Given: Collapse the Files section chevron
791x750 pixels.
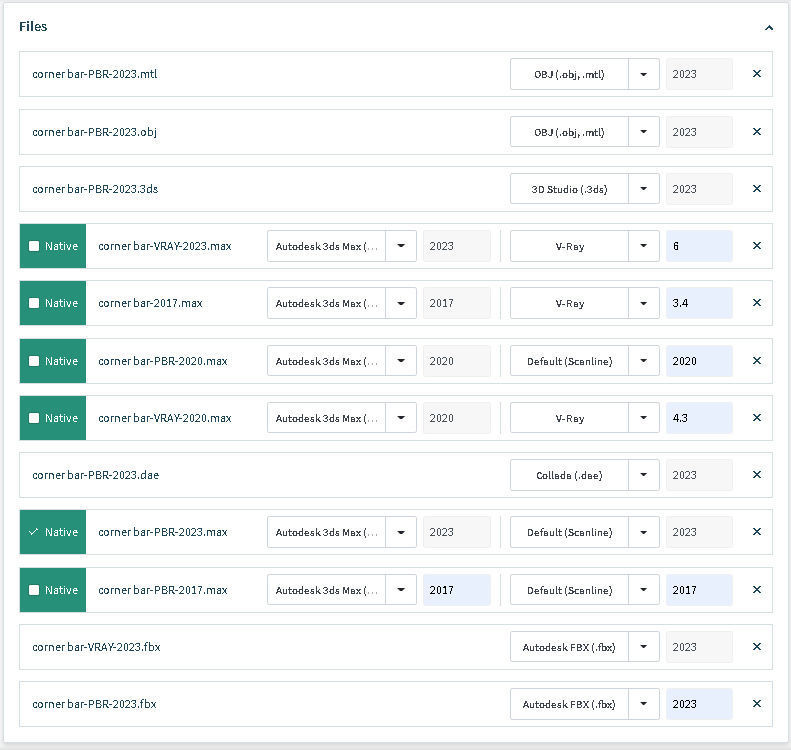Looking at the screenshot, I should coord(768,28).
